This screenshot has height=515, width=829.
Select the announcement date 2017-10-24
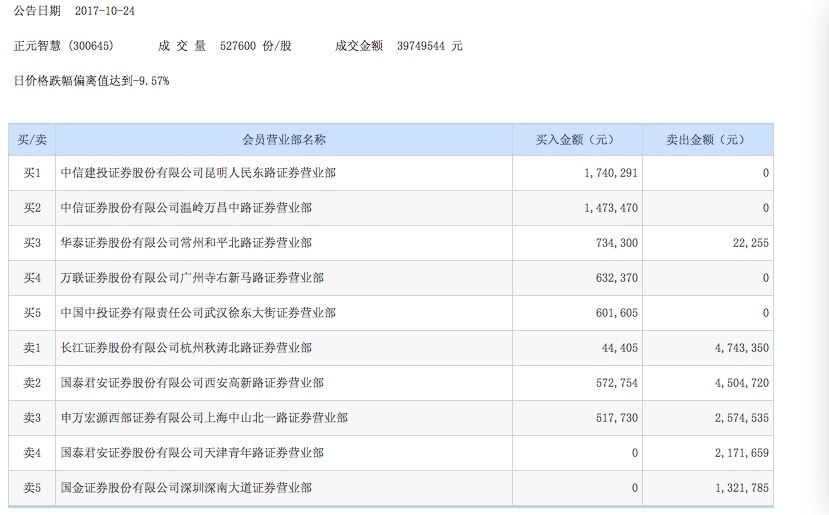coord(105,11)
